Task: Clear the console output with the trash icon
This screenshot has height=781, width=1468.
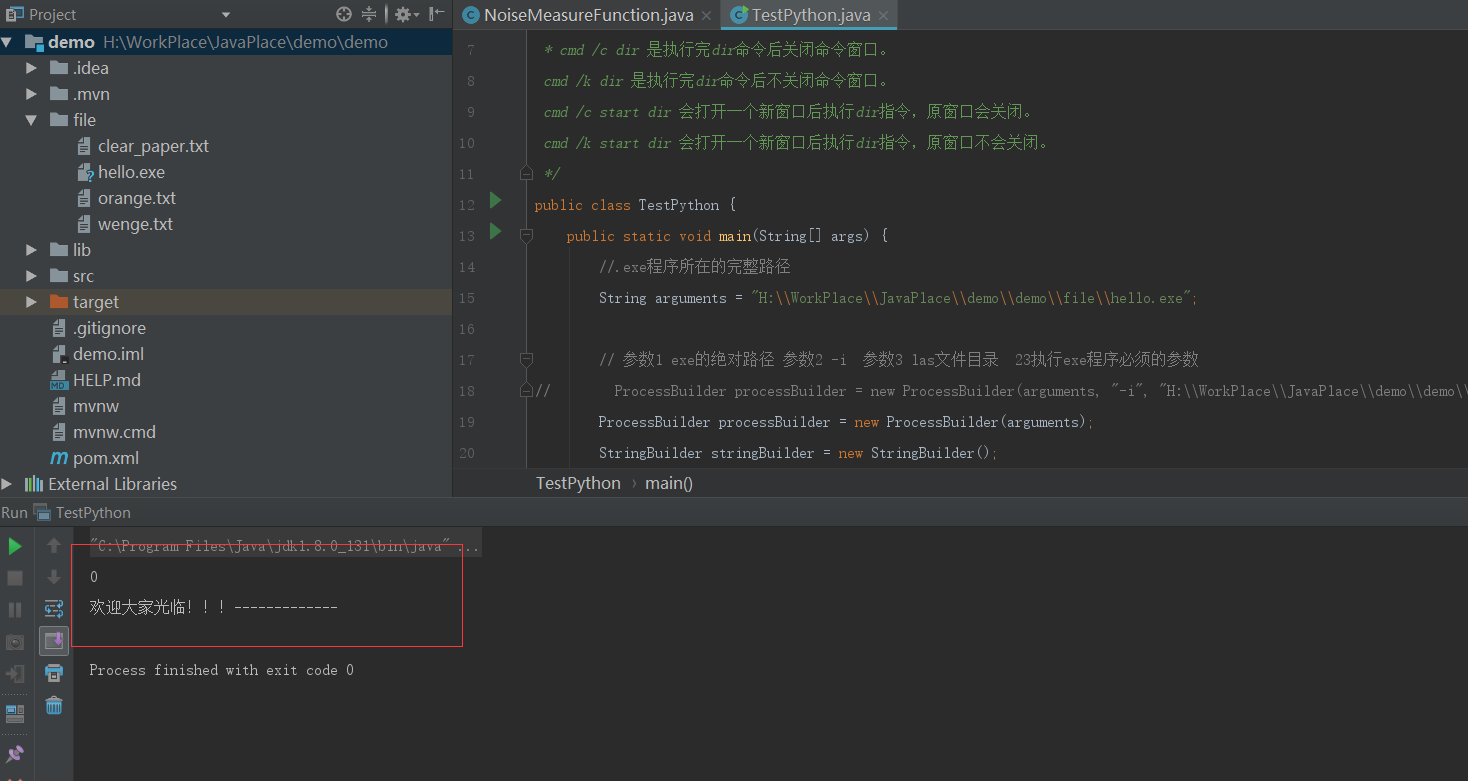Action: [53, 705]
